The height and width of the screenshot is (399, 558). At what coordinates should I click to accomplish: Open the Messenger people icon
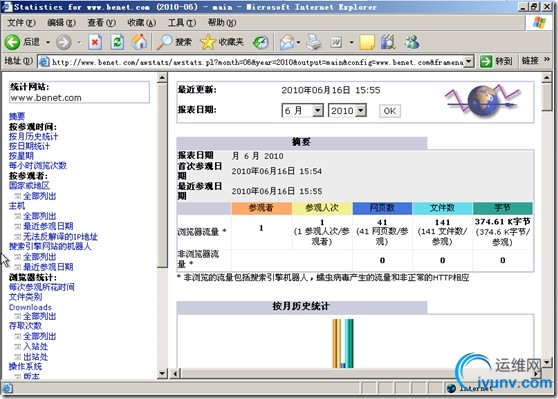[x=412, y=42]
